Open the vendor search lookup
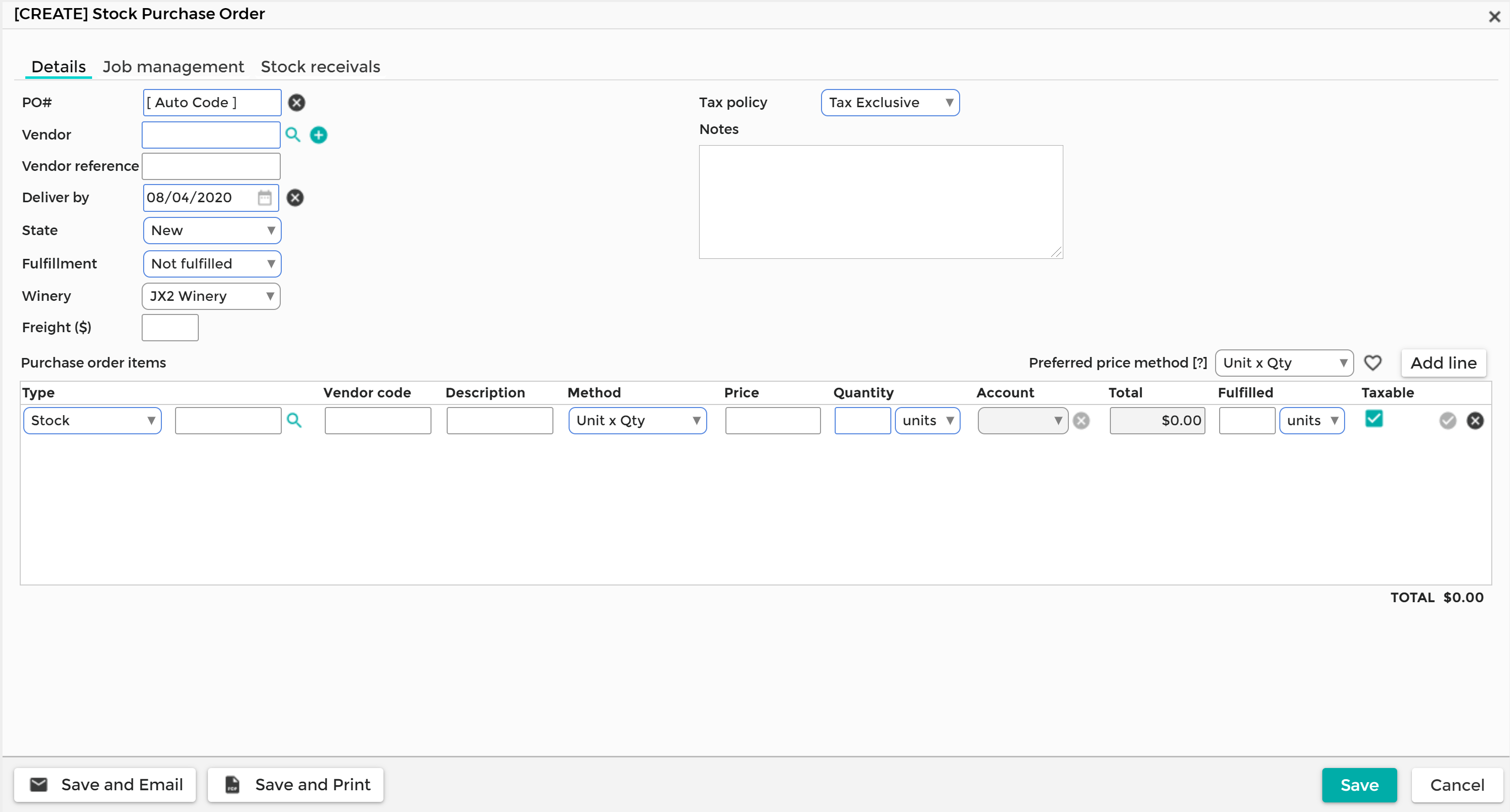1510x812 pixels. [293, 135]
